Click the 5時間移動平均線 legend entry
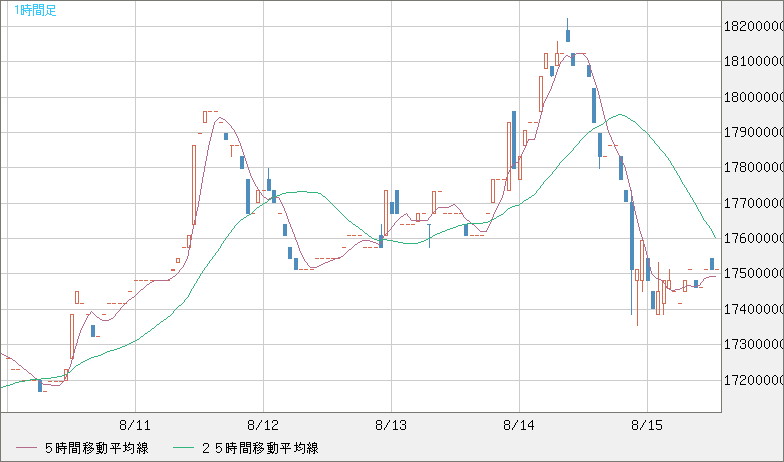The height and width of the screenshot is (462, 784). pos(82,448)
